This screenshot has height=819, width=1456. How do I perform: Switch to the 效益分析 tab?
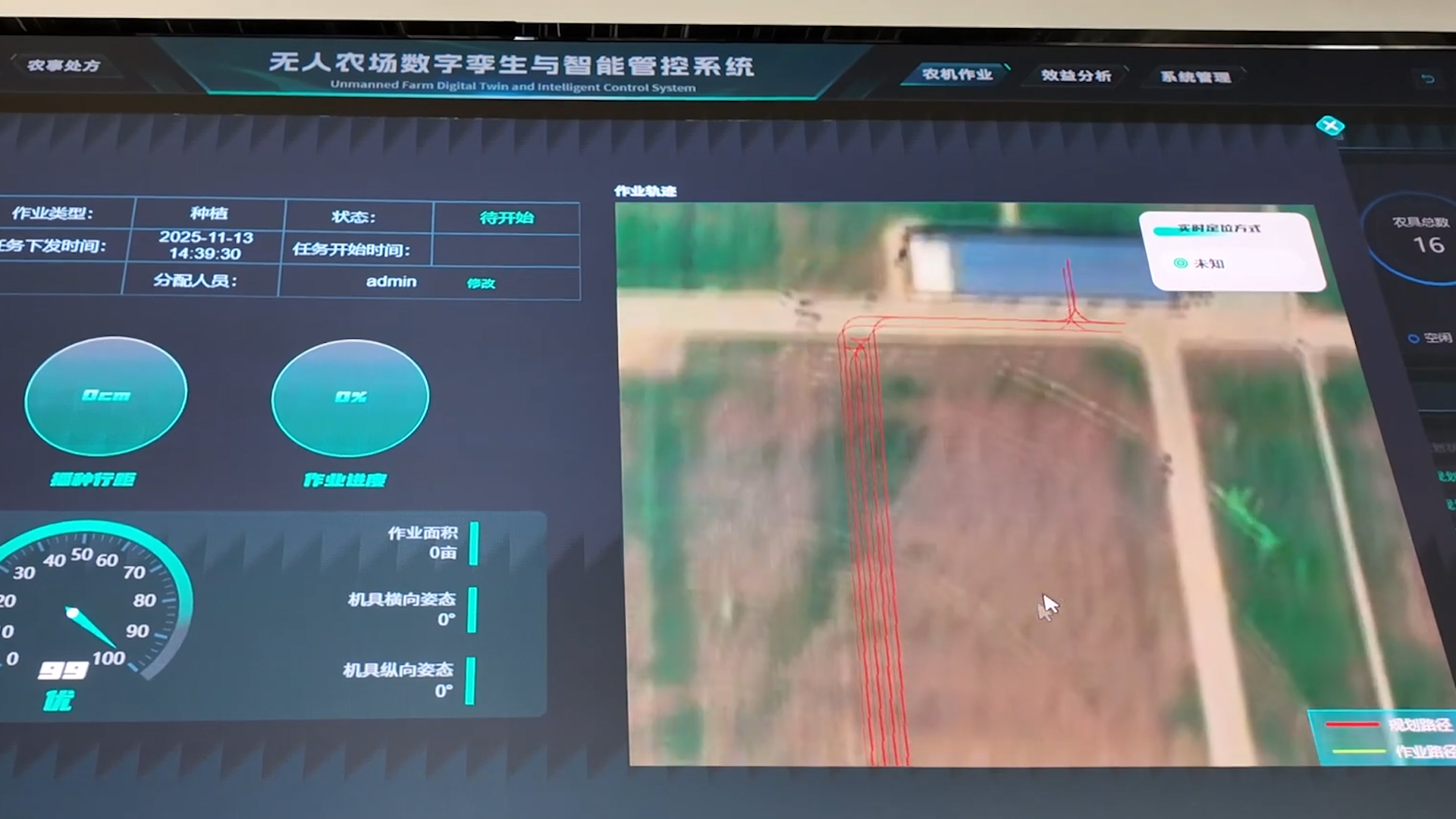(1075, 75)
